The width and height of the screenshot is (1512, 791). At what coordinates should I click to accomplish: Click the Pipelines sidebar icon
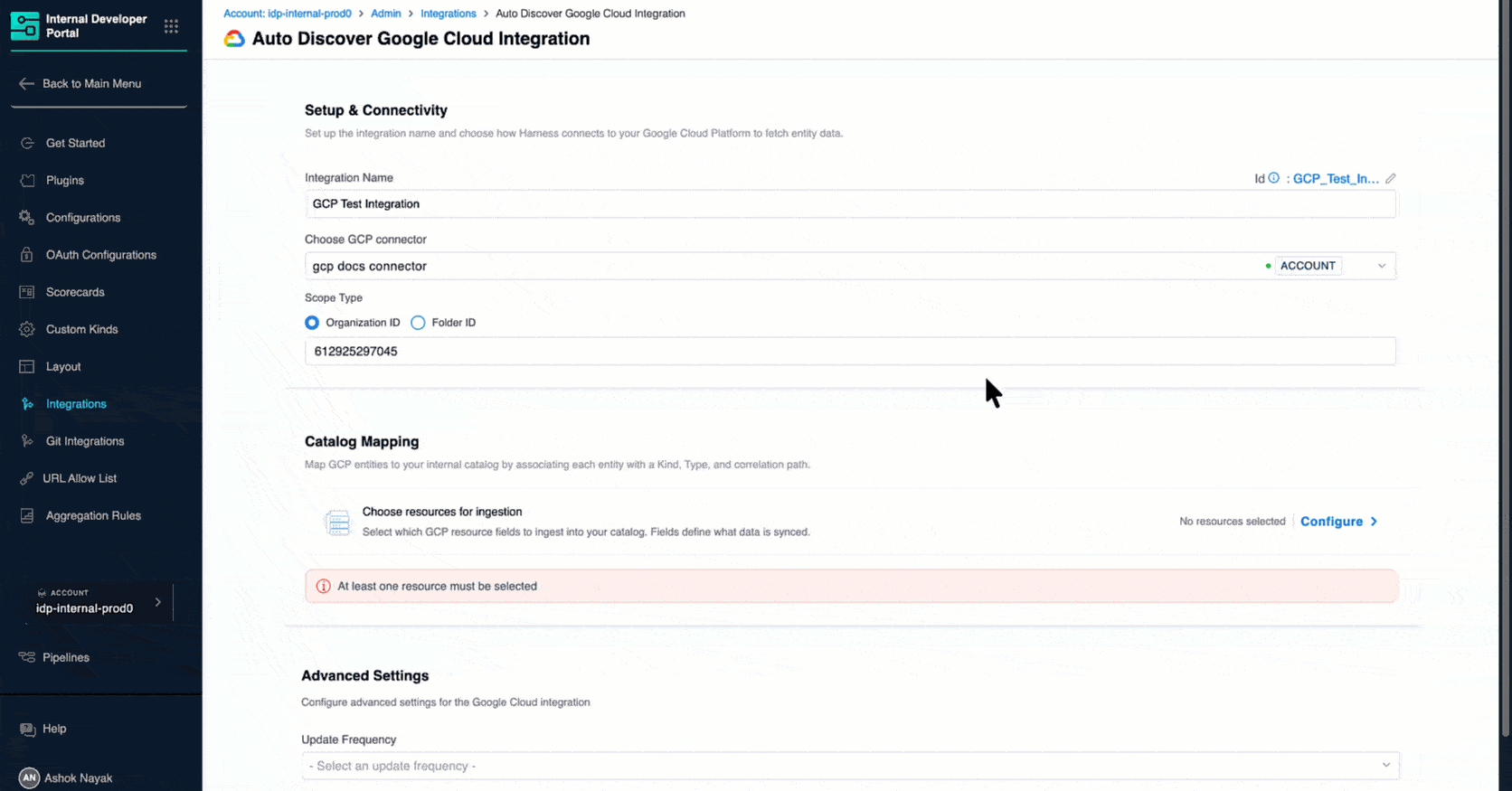click(x=27, y=657)
